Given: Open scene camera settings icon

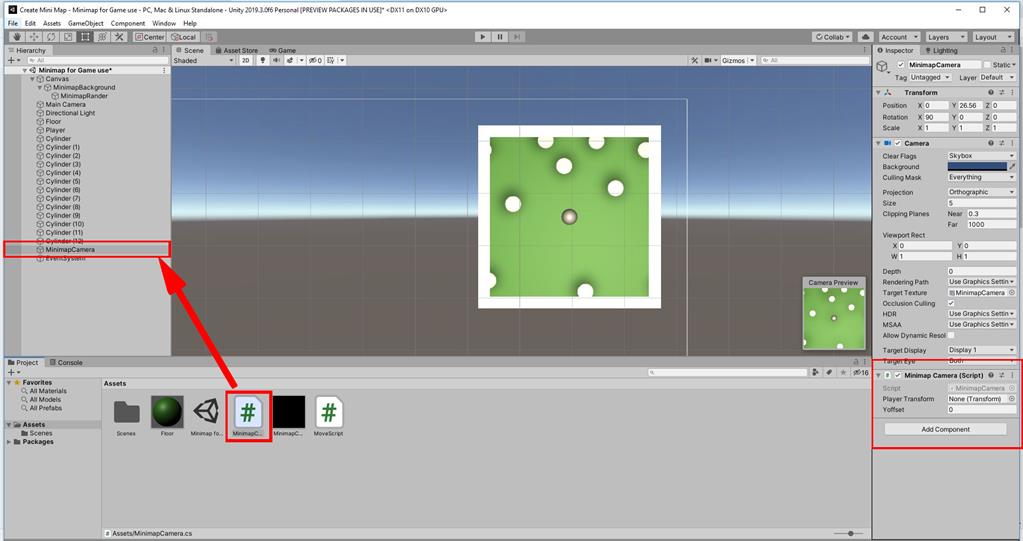Looking at the screenshot, I should click(x=709, y=60).
